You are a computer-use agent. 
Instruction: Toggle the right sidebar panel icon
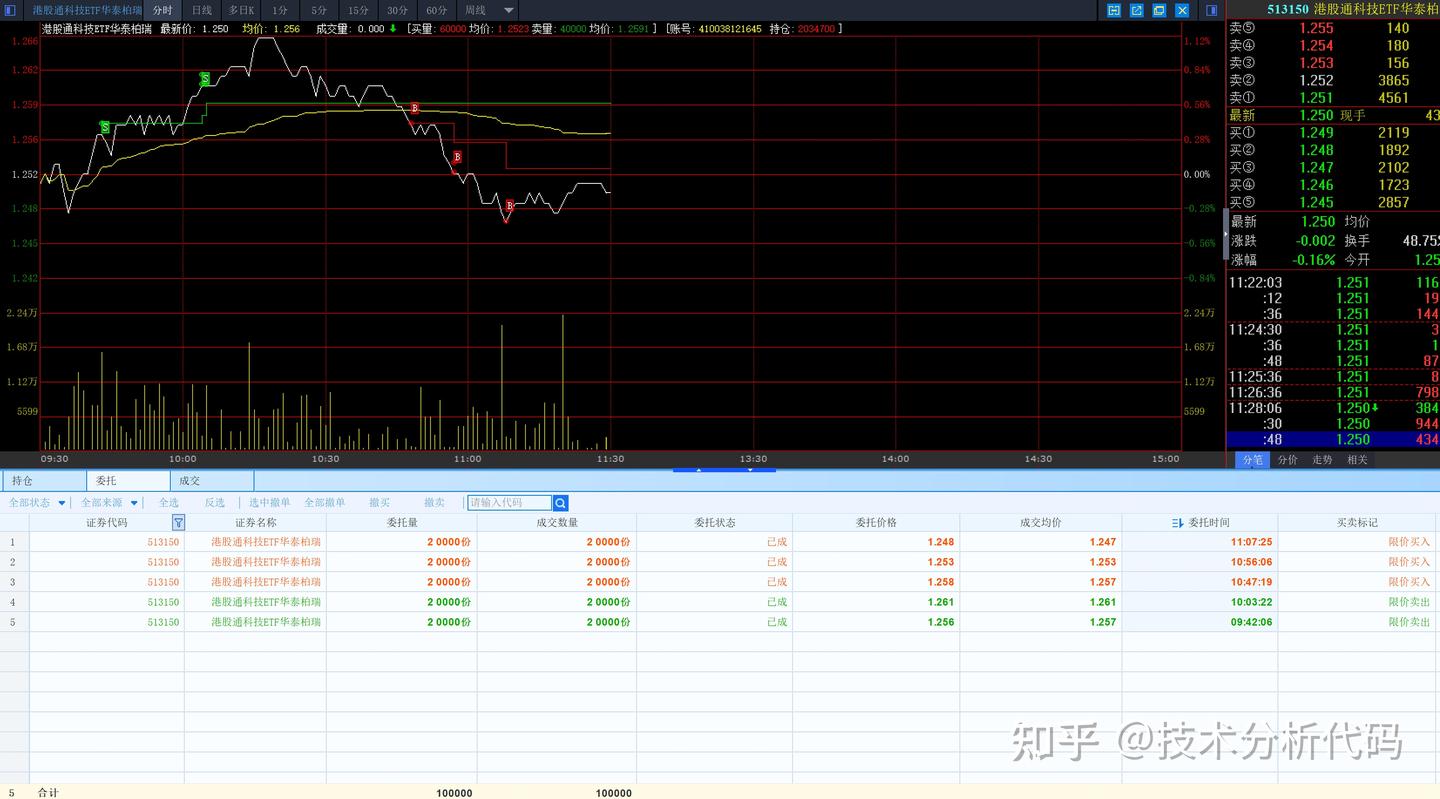point(1212,10)
